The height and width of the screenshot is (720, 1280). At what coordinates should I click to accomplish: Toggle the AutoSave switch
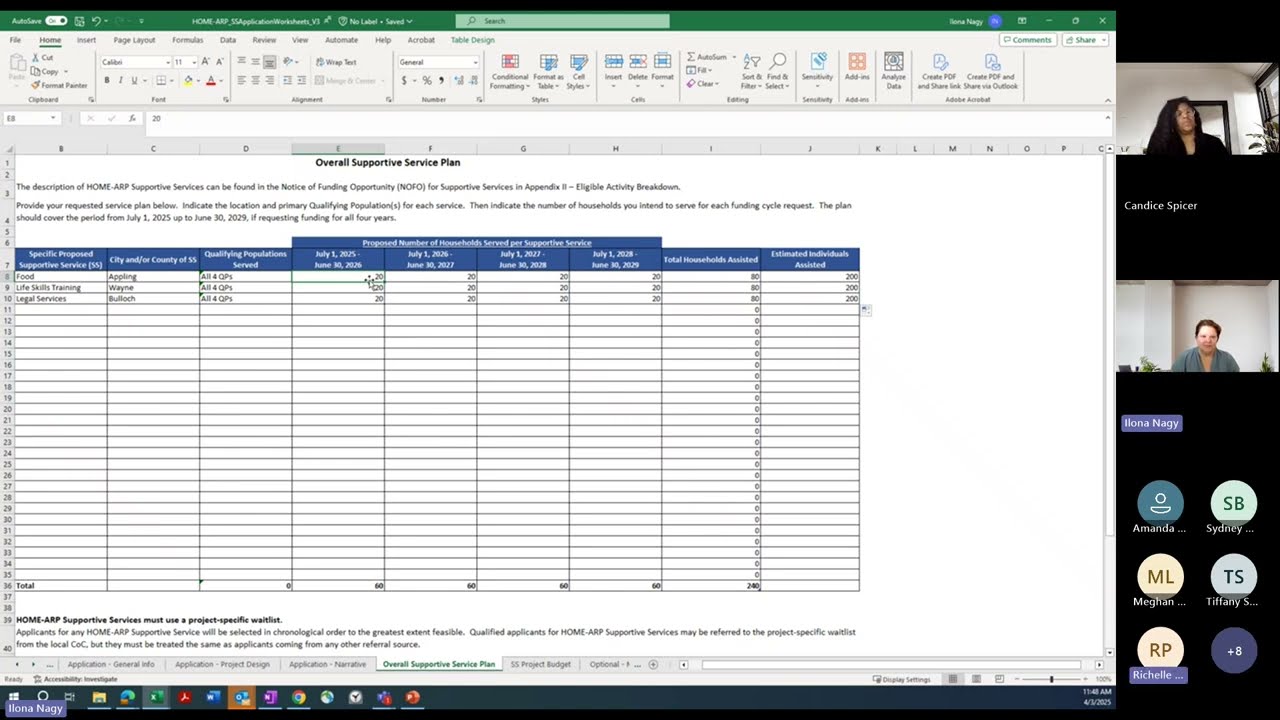[56, 21]
